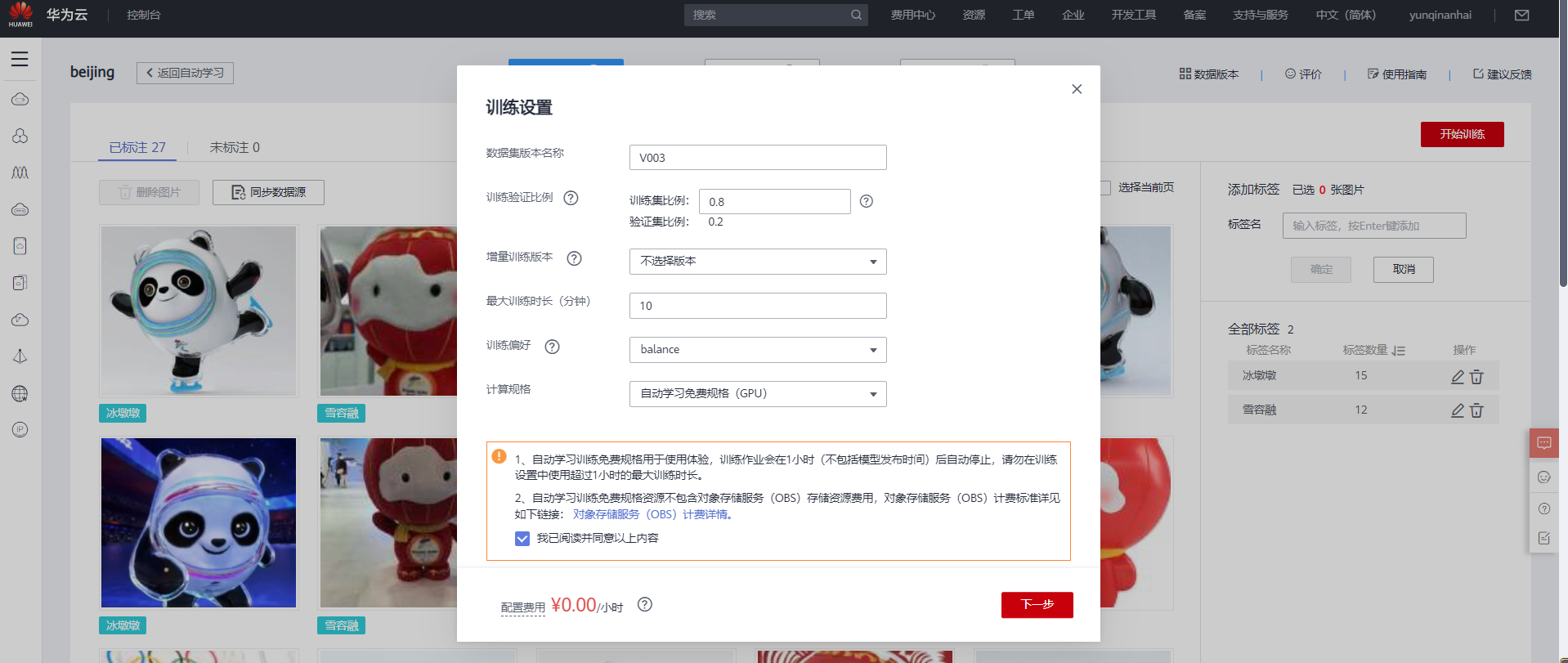Click the 下一步 button
The image size is (1568, 663).
[x=1037, y=605]
